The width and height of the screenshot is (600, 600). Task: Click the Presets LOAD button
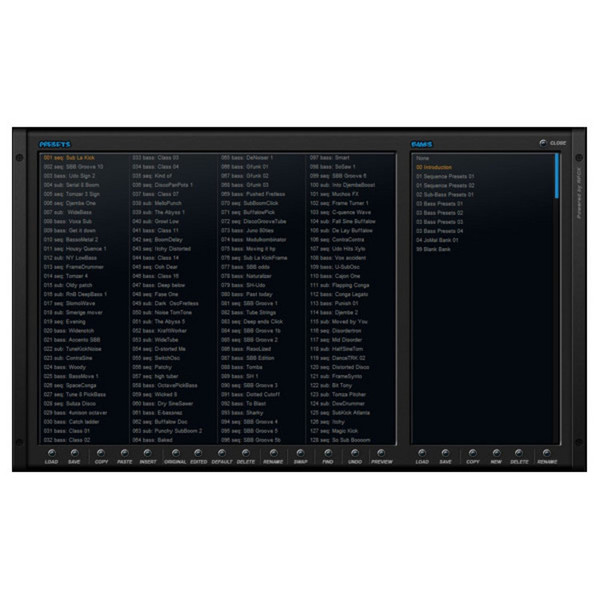51,453
